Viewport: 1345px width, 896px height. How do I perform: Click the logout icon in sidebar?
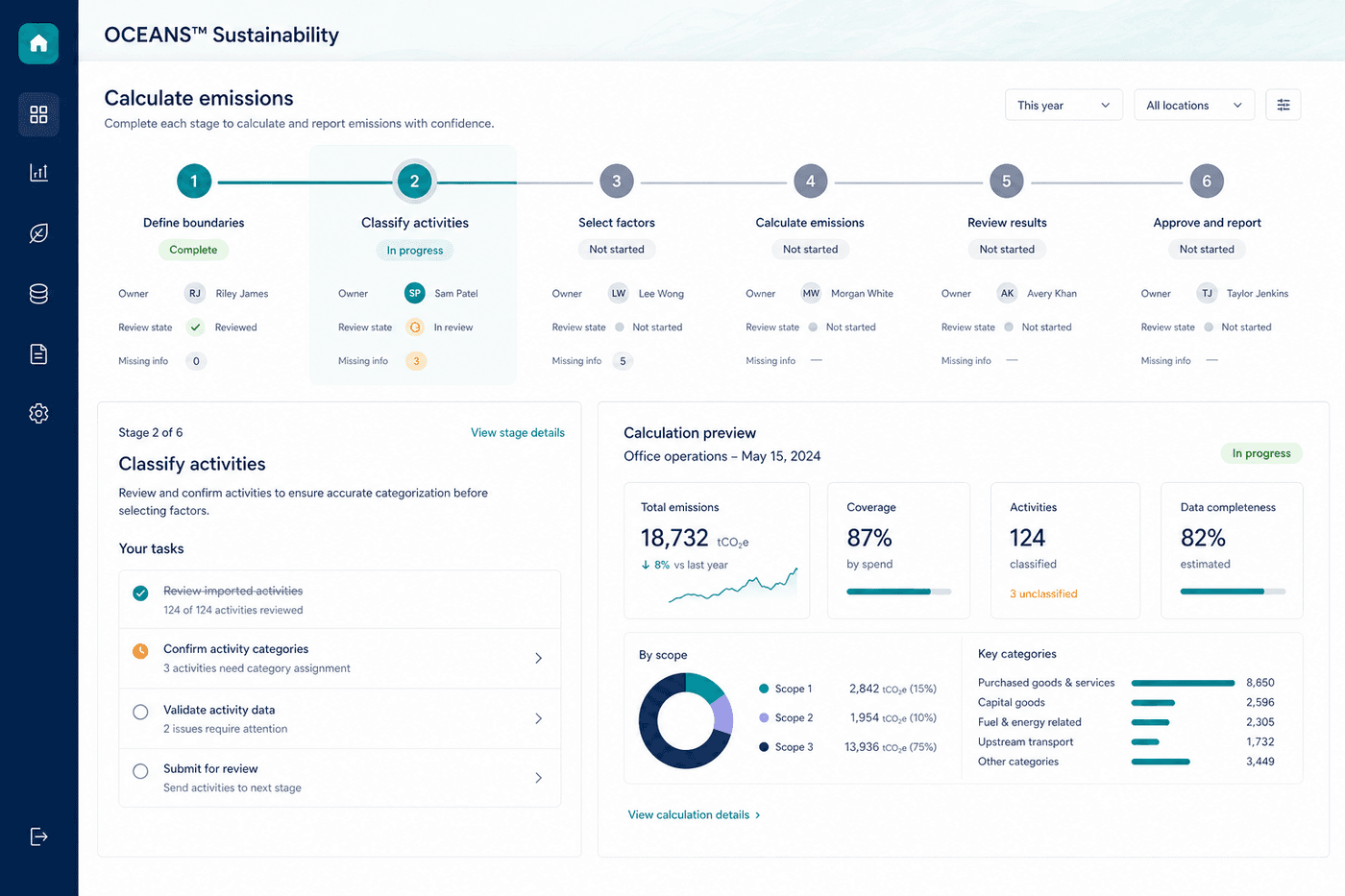click(x=38, y=836)
